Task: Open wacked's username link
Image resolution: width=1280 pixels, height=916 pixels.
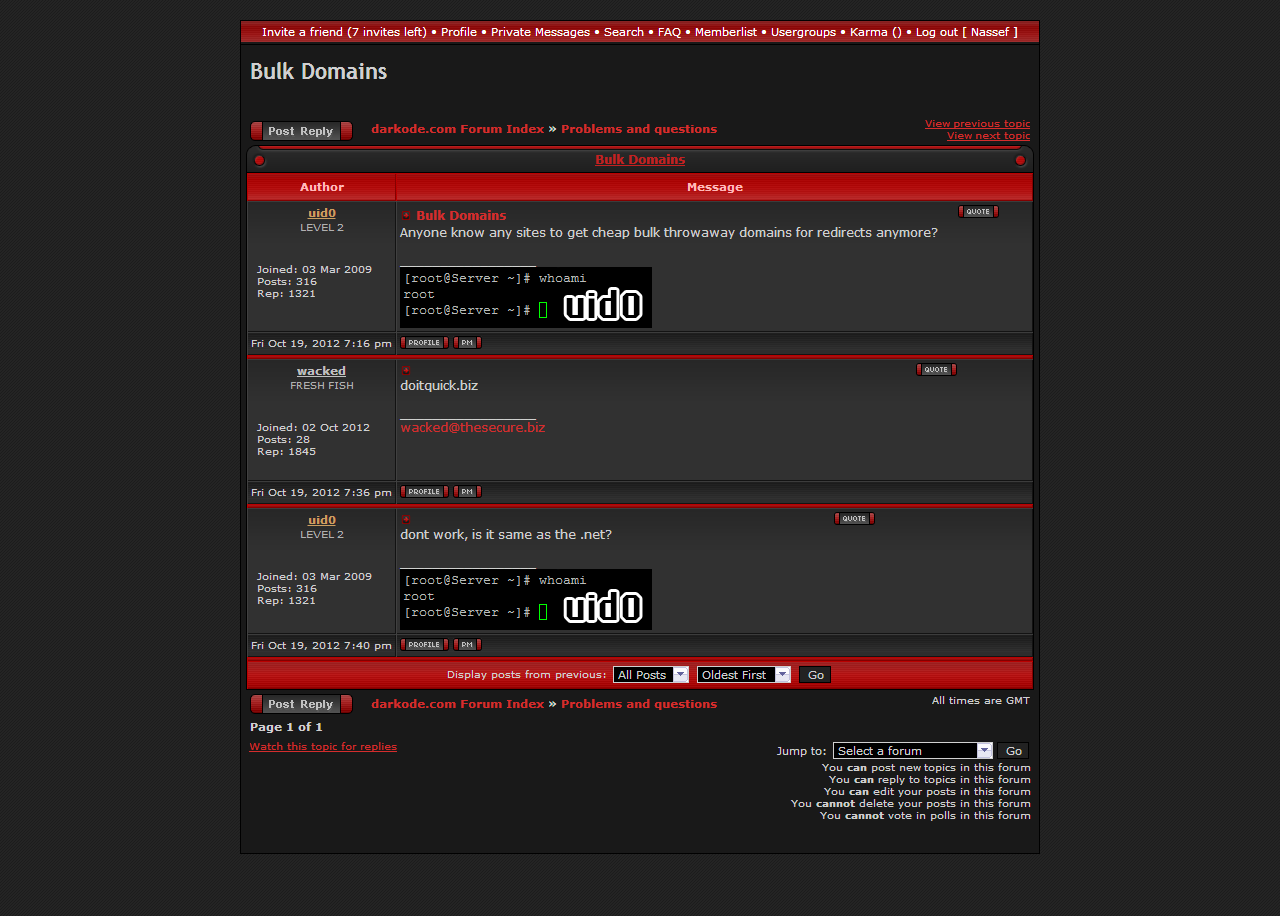Action: (x=321, y=371)
